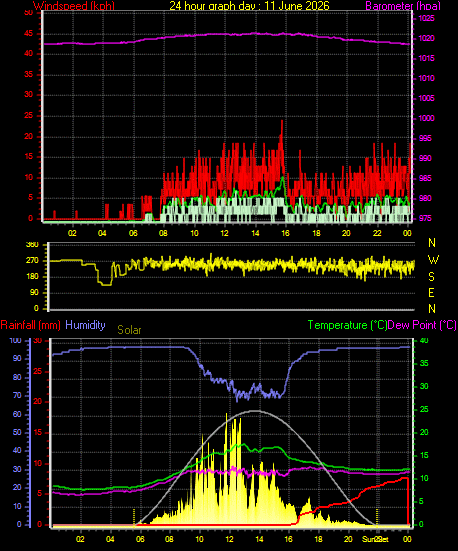The width and height of the screenshot is (458, 551).
Task: Click the Humidity legend label
Action: [x=85, y=325]
